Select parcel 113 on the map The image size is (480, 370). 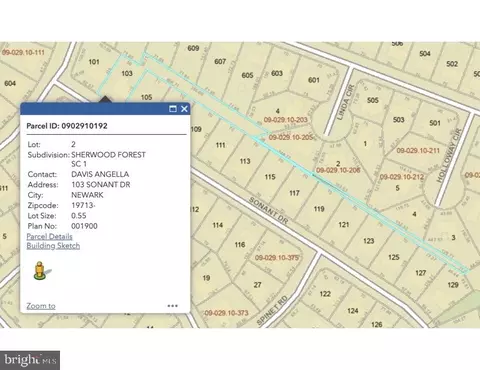[x=245, y=161]
